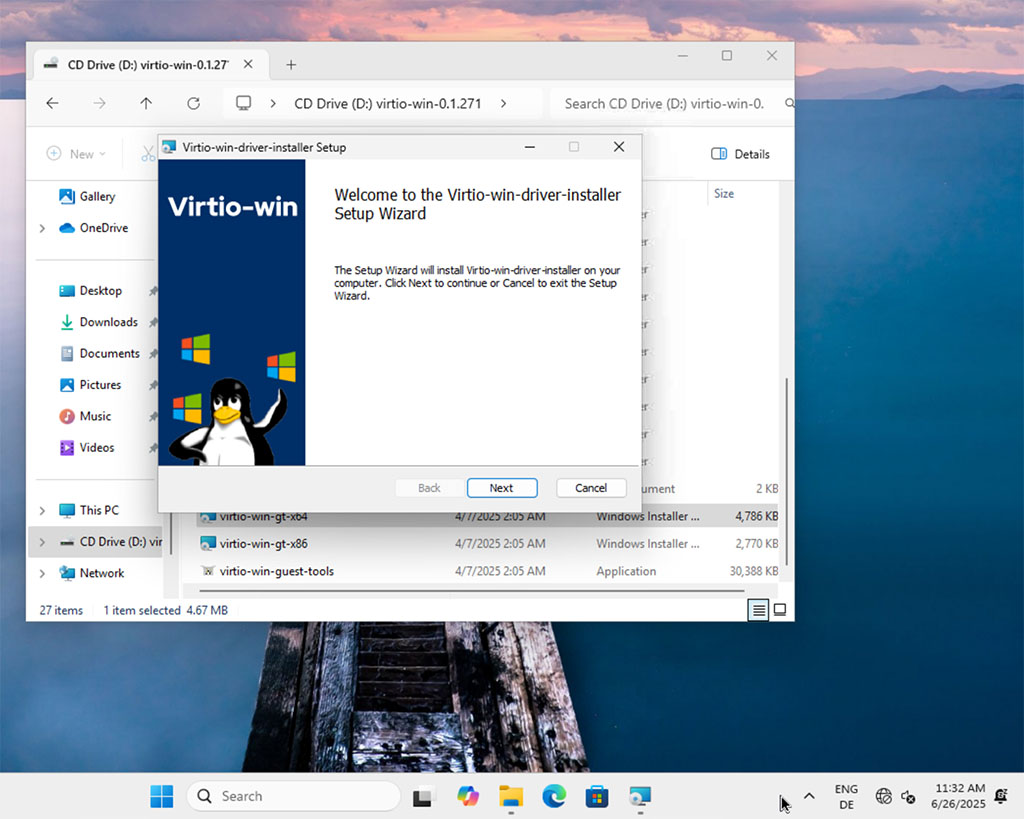Open the notification bell icon
This screenshot has height=819, width=1024.
point(1000,796)
